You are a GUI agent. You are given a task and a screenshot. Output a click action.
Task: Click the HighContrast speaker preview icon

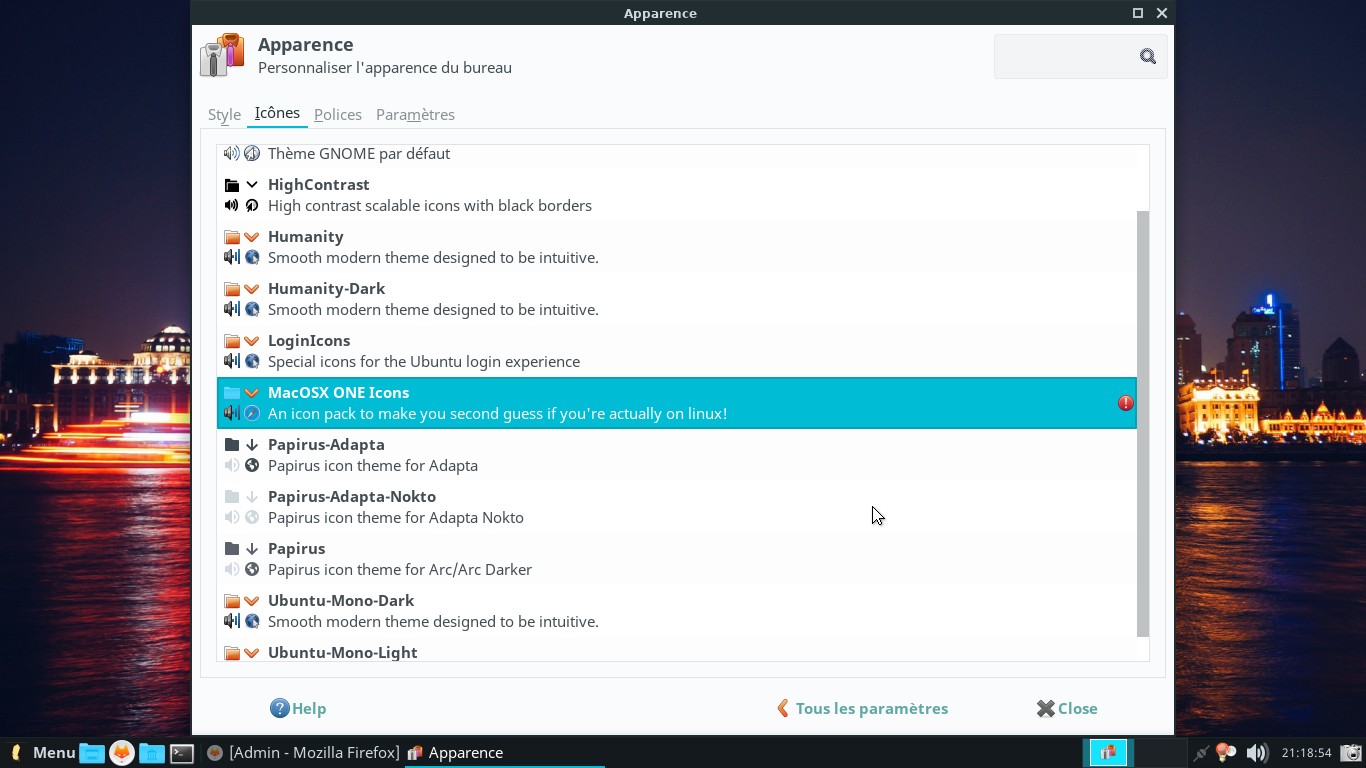[x=232, y=205]
